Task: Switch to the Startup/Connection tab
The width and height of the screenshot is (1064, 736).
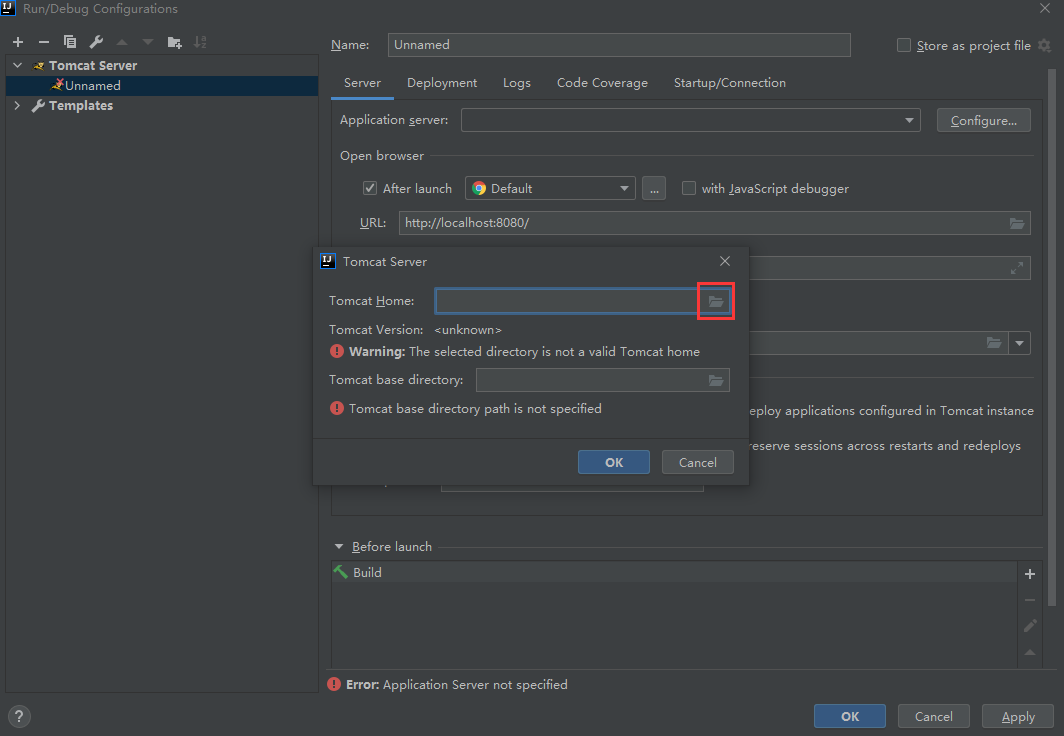Action: pyautogui.click(x=729, y=83)
